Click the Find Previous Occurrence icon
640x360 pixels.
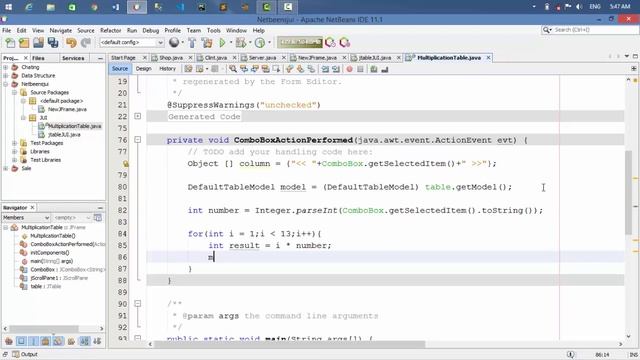[x=244, y=69]
